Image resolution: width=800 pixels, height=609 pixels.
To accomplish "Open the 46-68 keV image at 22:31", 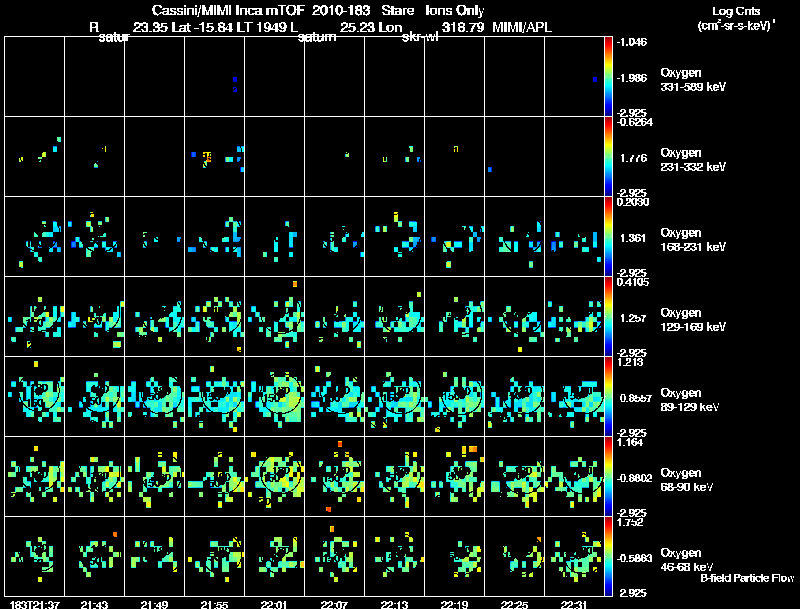I will [x=574, y=556].
